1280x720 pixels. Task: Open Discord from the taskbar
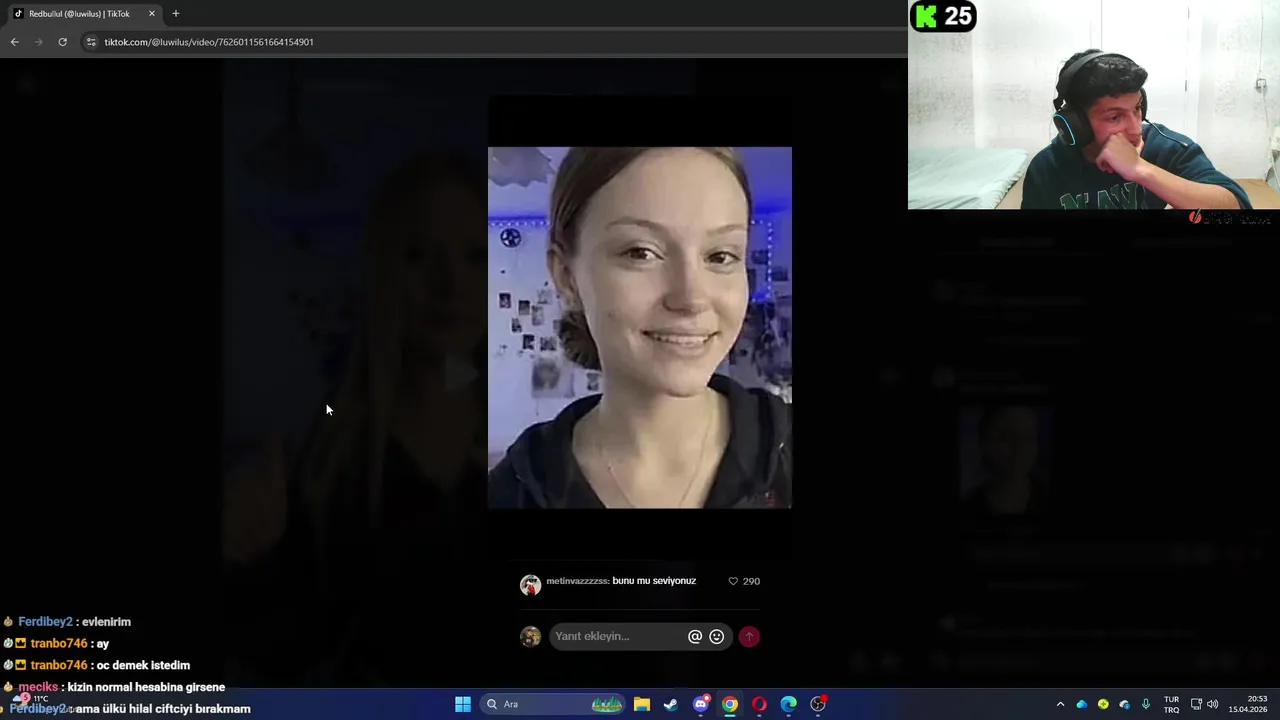701,704
